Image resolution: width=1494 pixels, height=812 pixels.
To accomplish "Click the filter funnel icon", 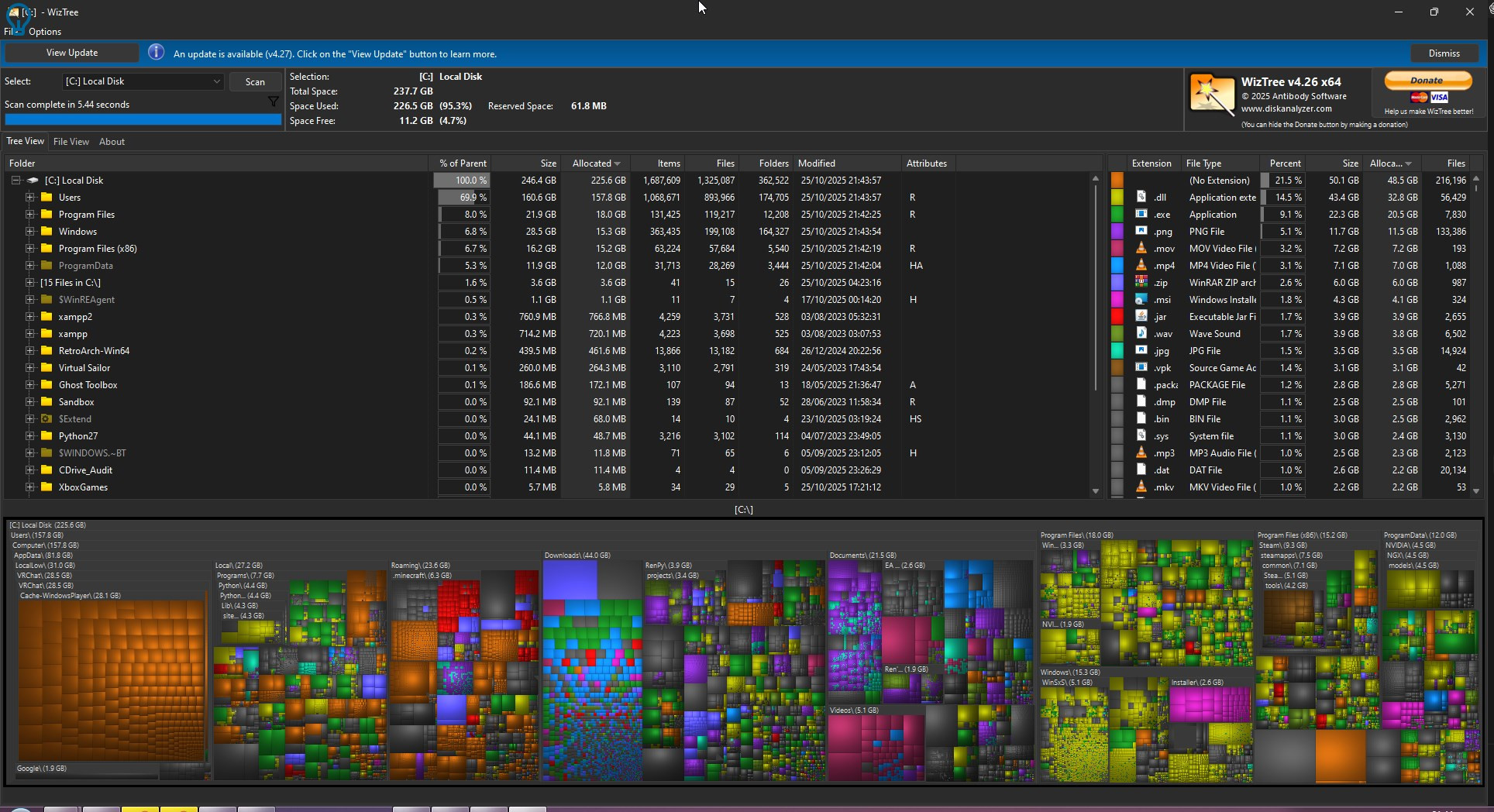I will [273, 102].
